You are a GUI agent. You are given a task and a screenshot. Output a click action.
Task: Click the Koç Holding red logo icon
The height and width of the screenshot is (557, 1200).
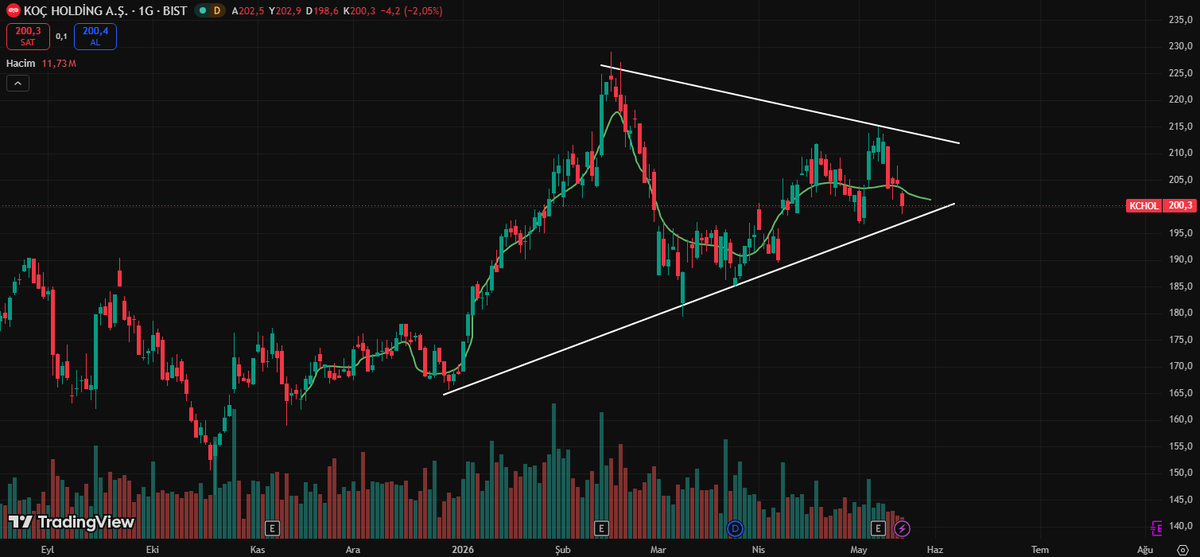point(14,10)
